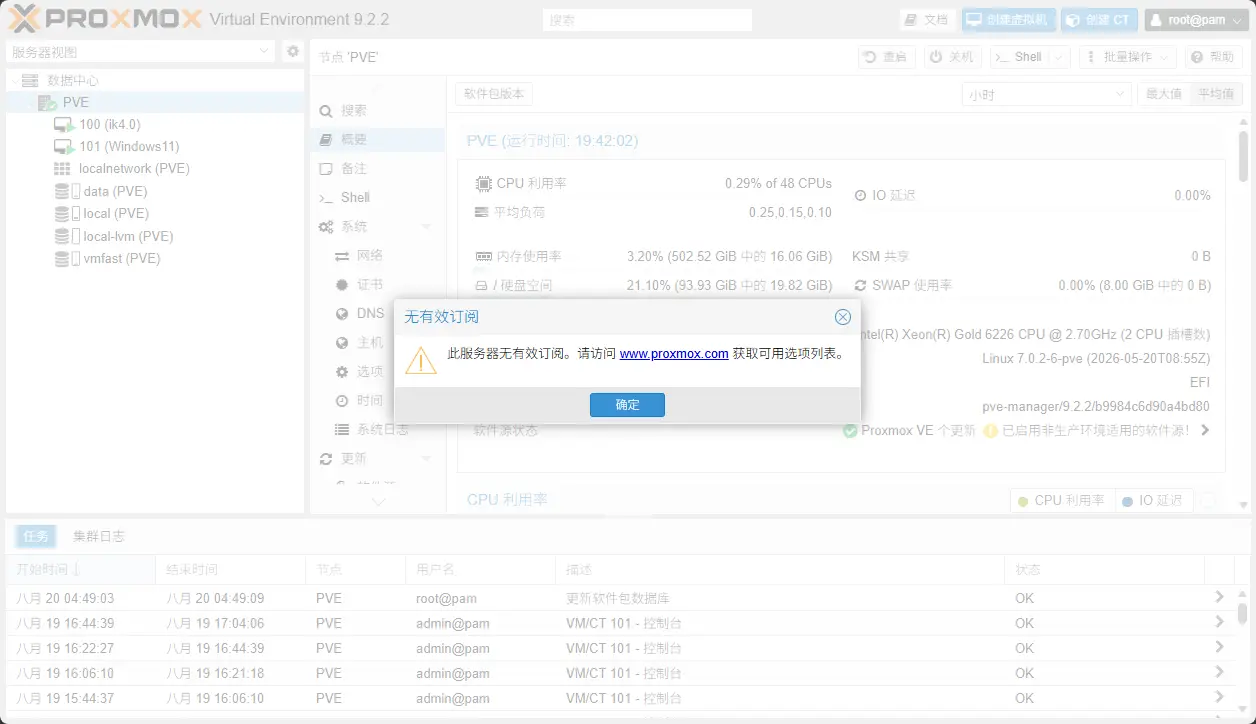Viewport: 1256px width, 724px height.
Task: Click the tree settings gear icon
Action: pyautogui.click(x=292, y=51)
